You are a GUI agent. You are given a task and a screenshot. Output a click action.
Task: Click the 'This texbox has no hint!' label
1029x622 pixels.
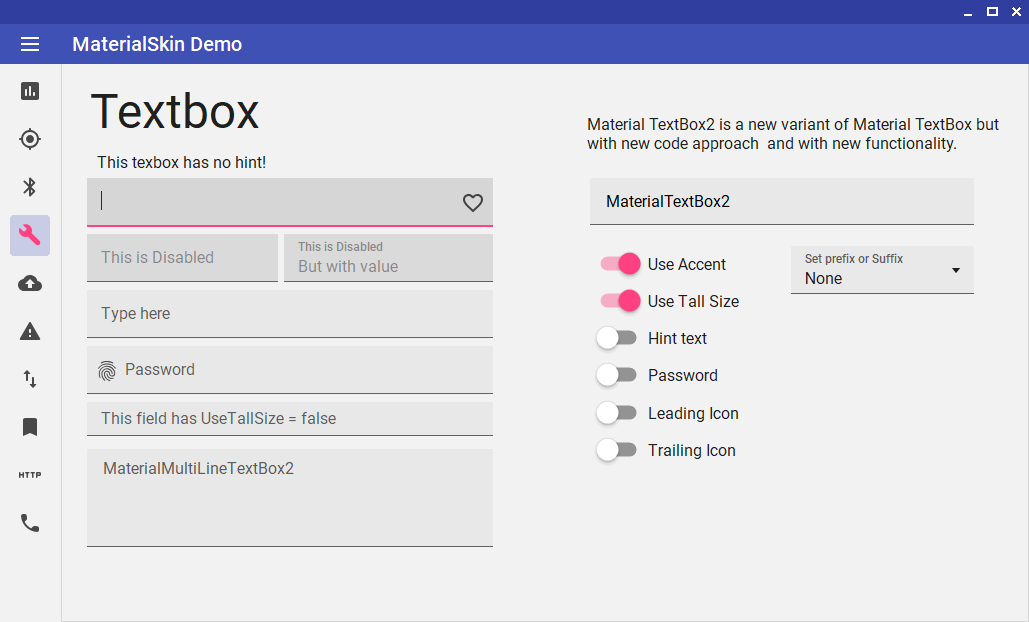click(x=182, y=163)
